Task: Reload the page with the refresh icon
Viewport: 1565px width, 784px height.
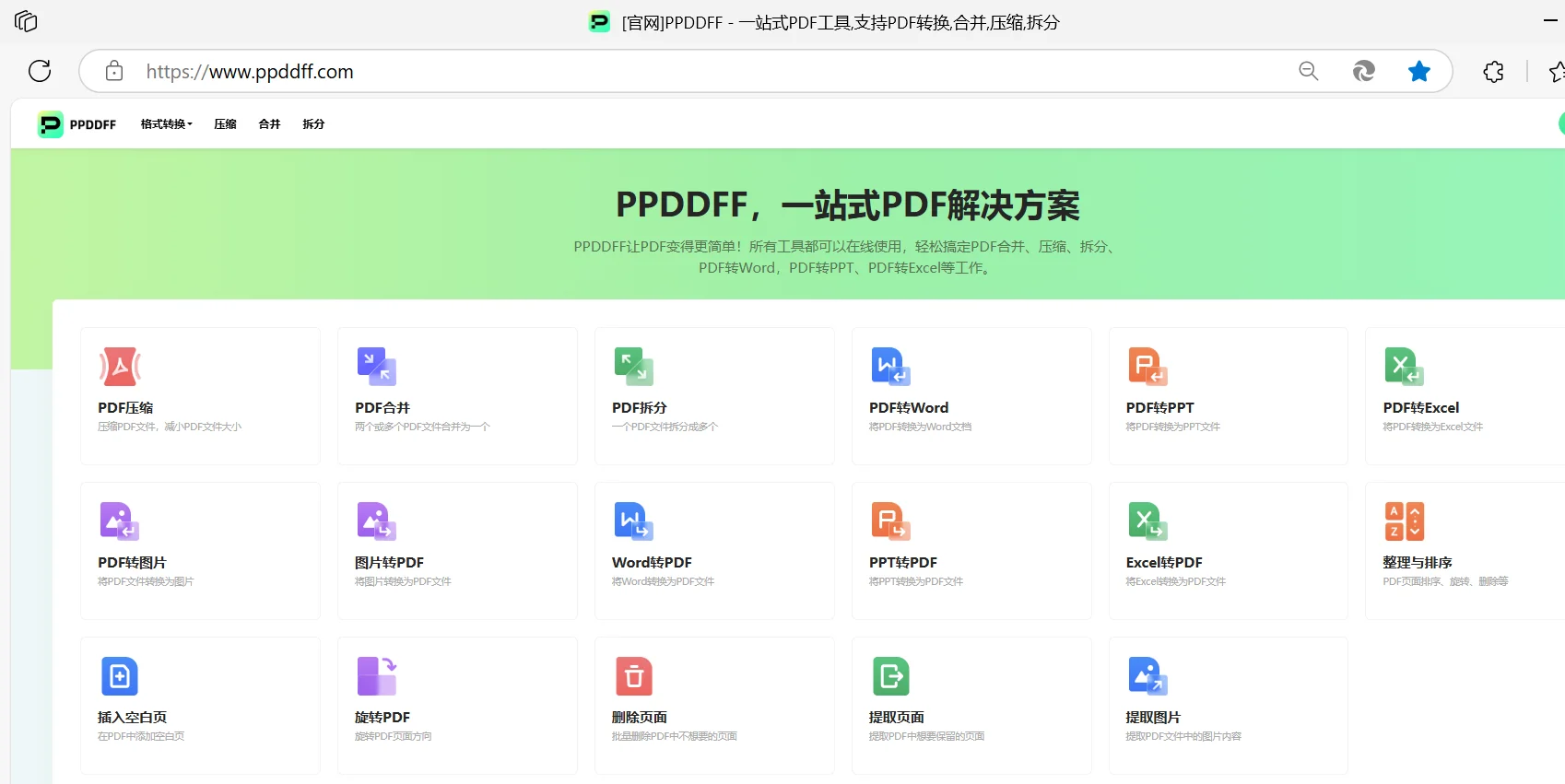Action: [40, 71]
